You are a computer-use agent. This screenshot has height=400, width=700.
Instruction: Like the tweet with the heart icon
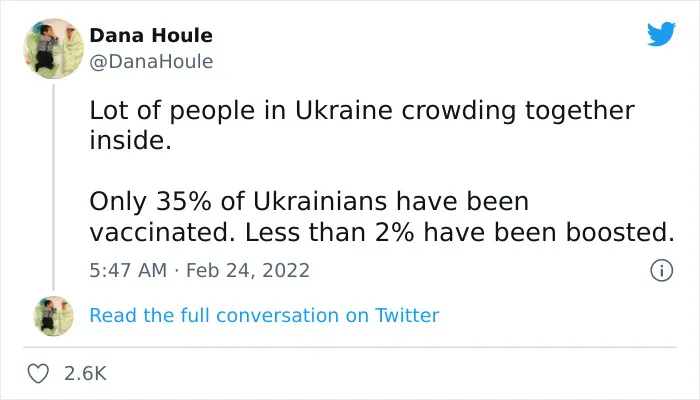click(38, 373)
